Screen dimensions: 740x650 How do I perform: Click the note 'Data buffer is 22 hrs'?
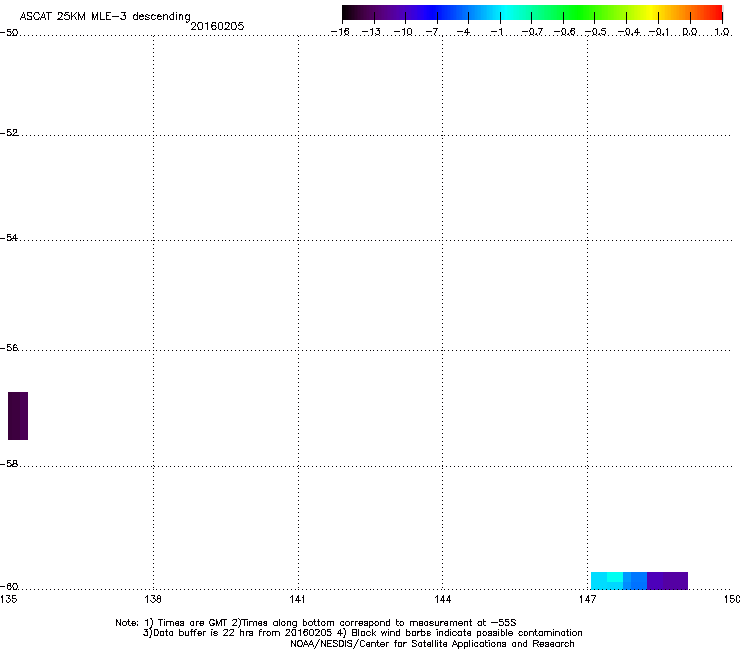click(205, 633)
